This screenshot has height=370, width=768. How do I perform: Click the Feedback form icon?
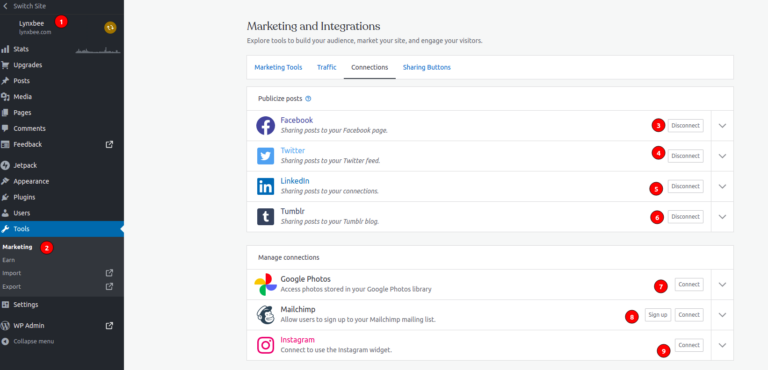coord(5,145)
